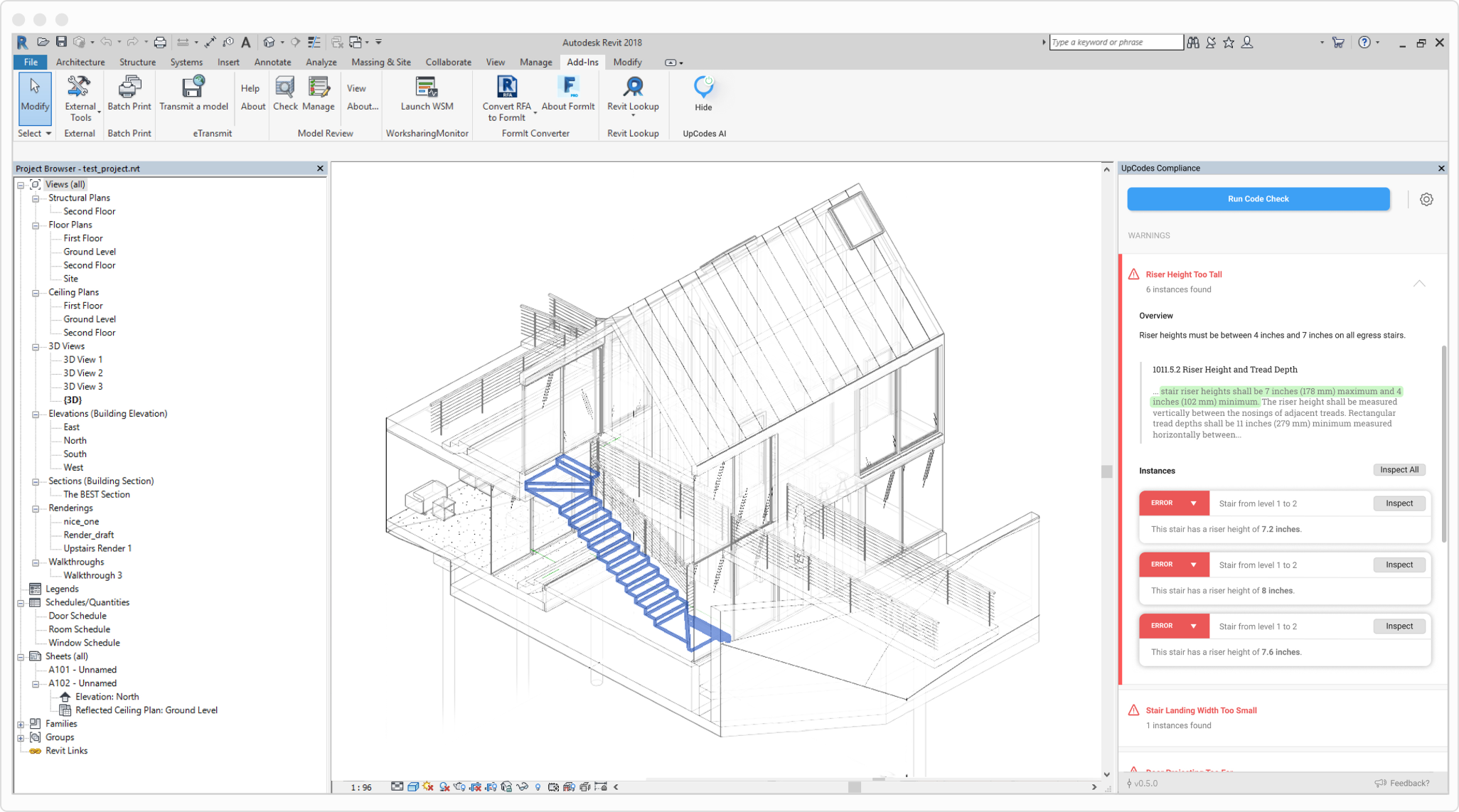Switch to the Architecture ribbon tab
The width and height of the screenshot is (1459, 812).
[80, 62]
